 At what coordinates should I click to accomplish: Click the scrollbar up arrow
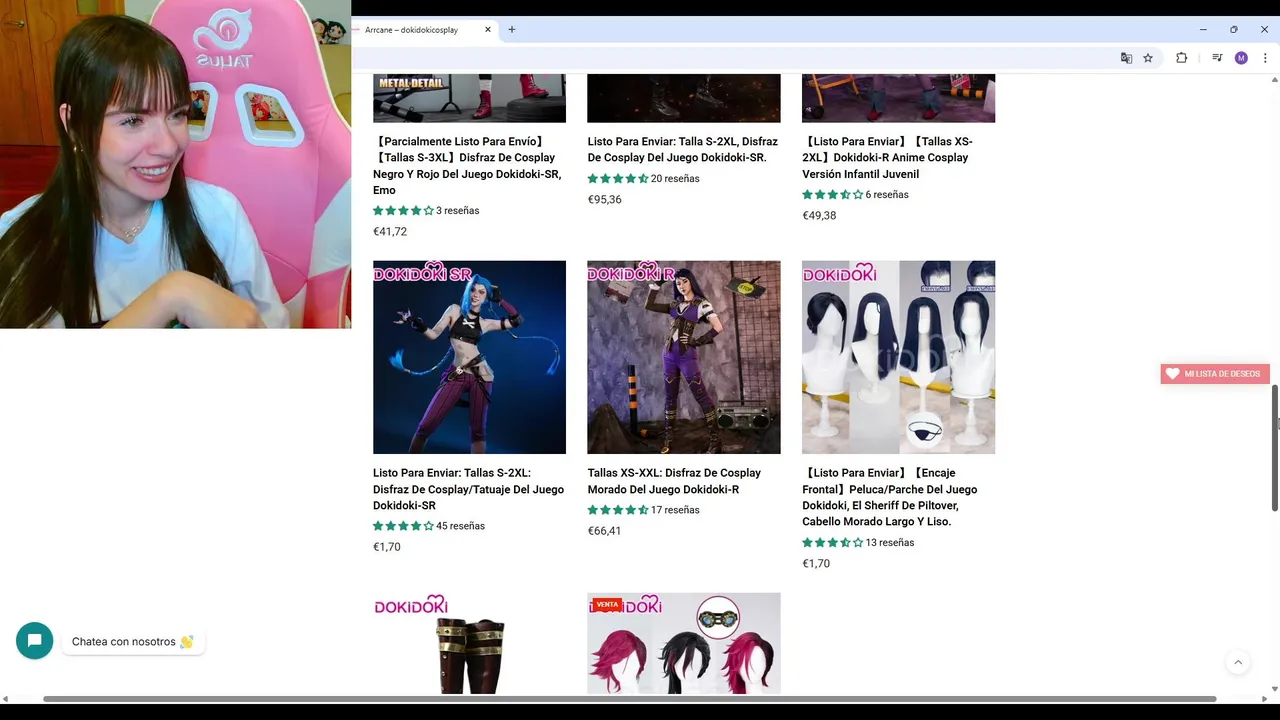tap(1275, 79)
